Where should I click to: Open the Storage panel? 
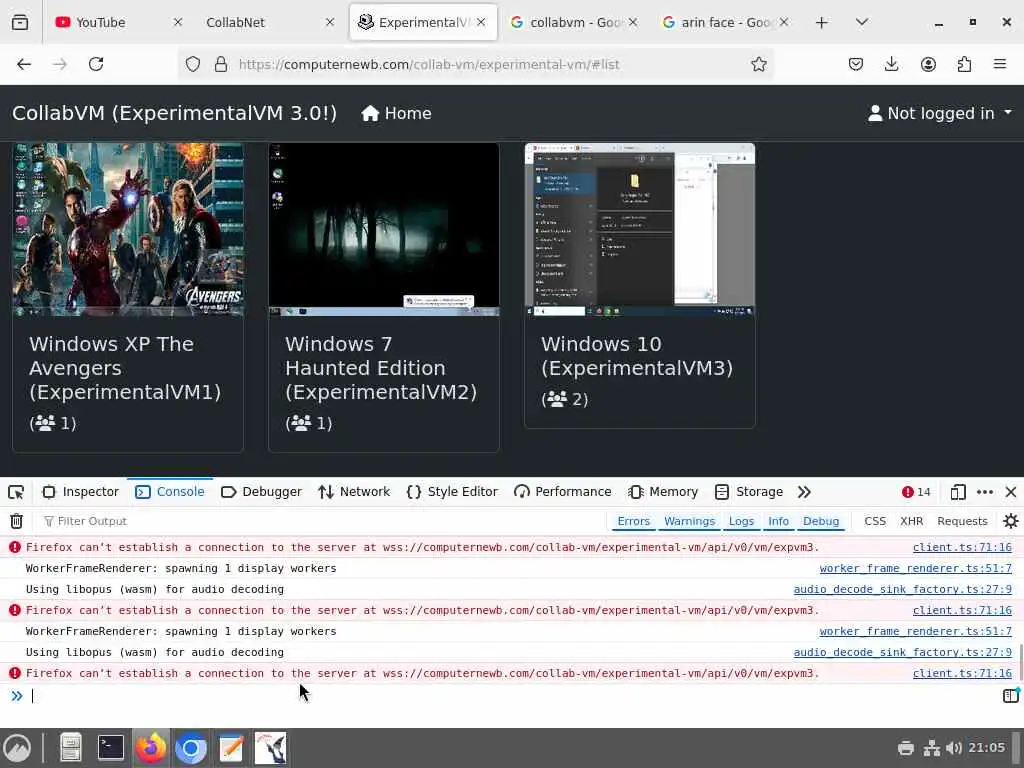[749, 492]
